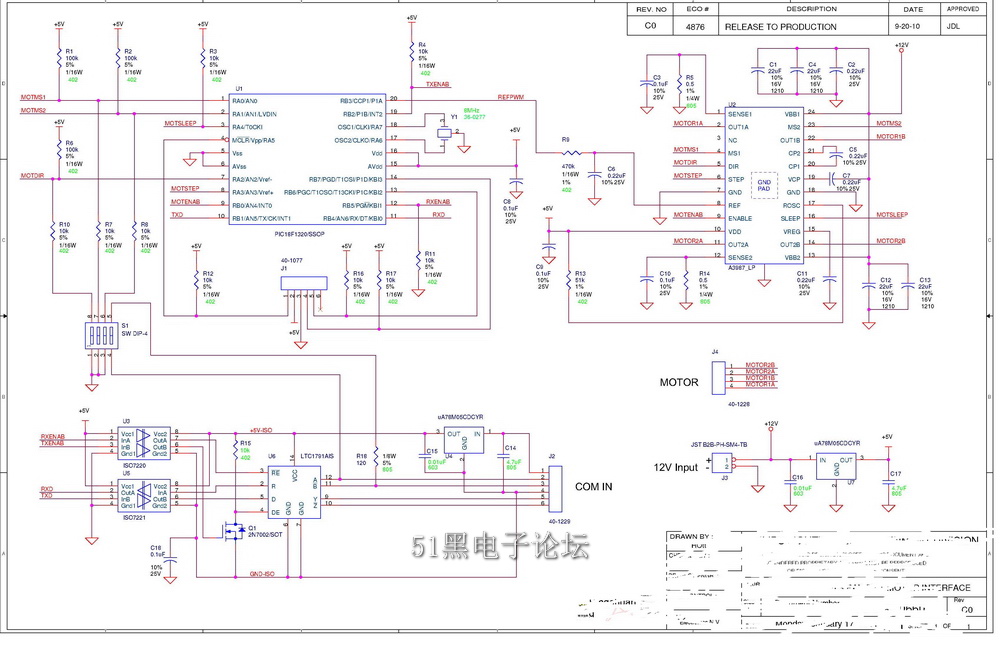Screen dimensions: 1000x647
Task: Select the MOTSLEEP net label at U1 pin 3
Action: (180, 123)
